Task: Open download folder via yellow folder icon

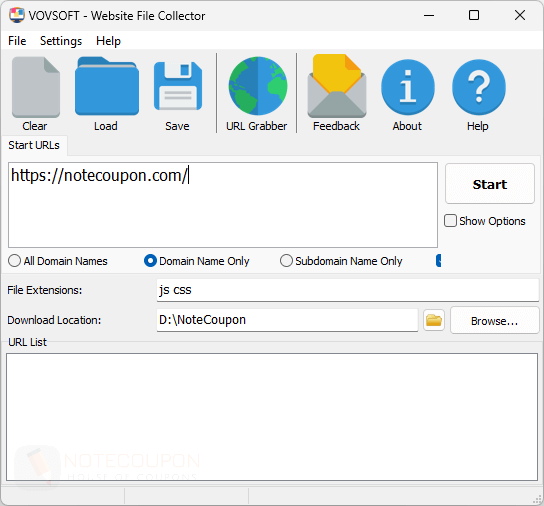Action: point(434,320)
